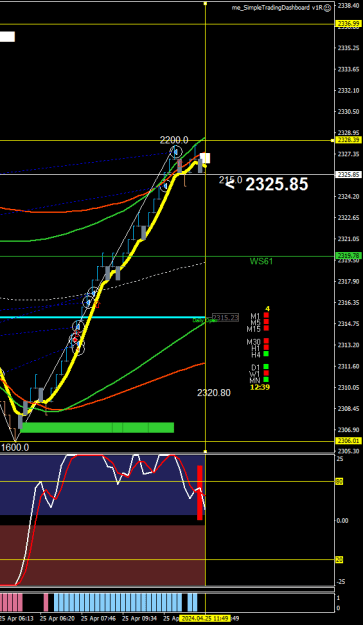
Task: Click the less-than arrow beside large 2325.85
Action: point(230,184)
